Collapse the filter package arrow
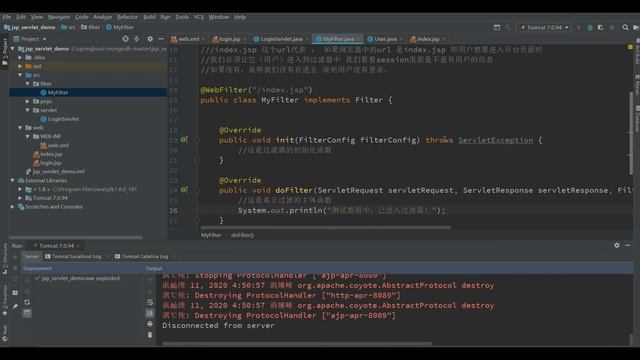640x360 pixels. pos(28,84)
